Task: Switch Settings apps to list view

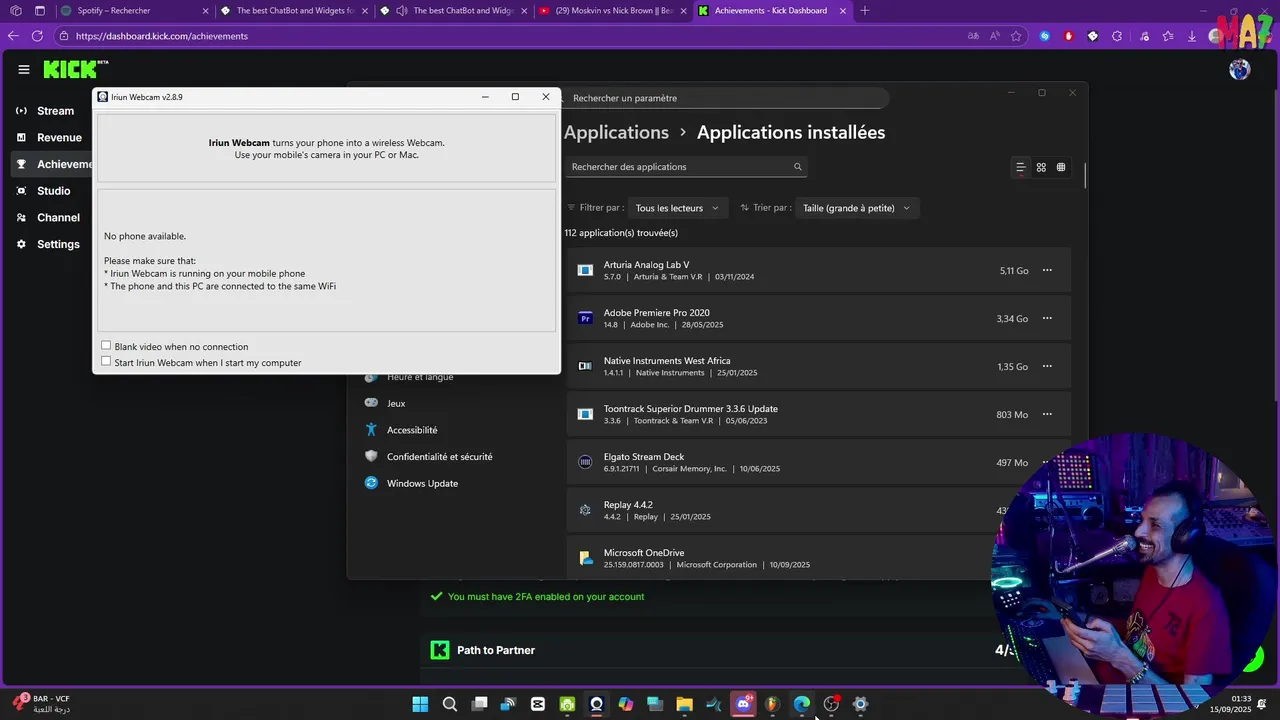Action: click(1020, 167)
